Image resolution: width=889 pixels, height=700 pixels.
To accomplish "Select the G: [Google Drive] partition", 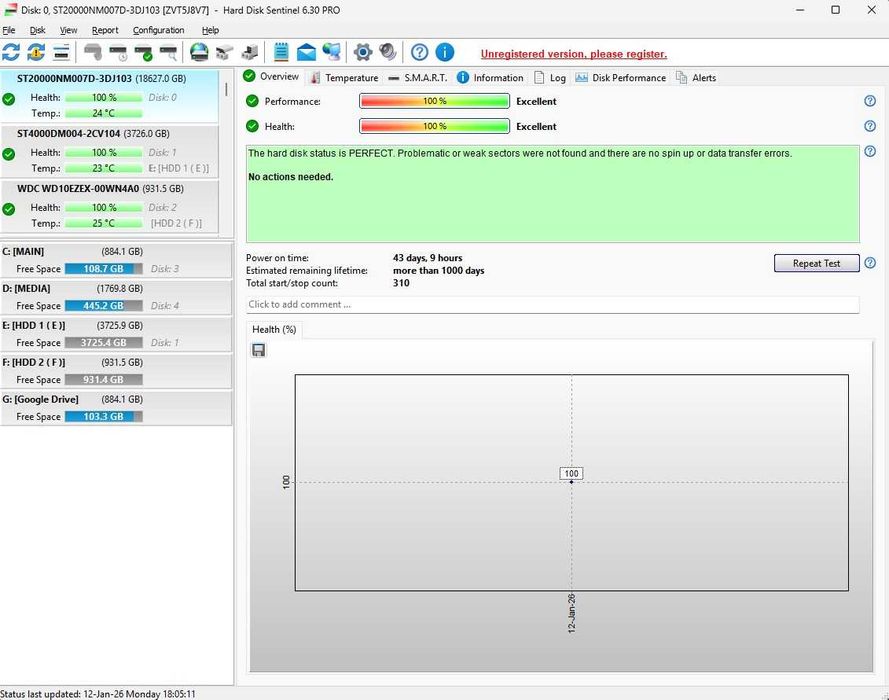I will pyautogui.click(x=116, y=408).
